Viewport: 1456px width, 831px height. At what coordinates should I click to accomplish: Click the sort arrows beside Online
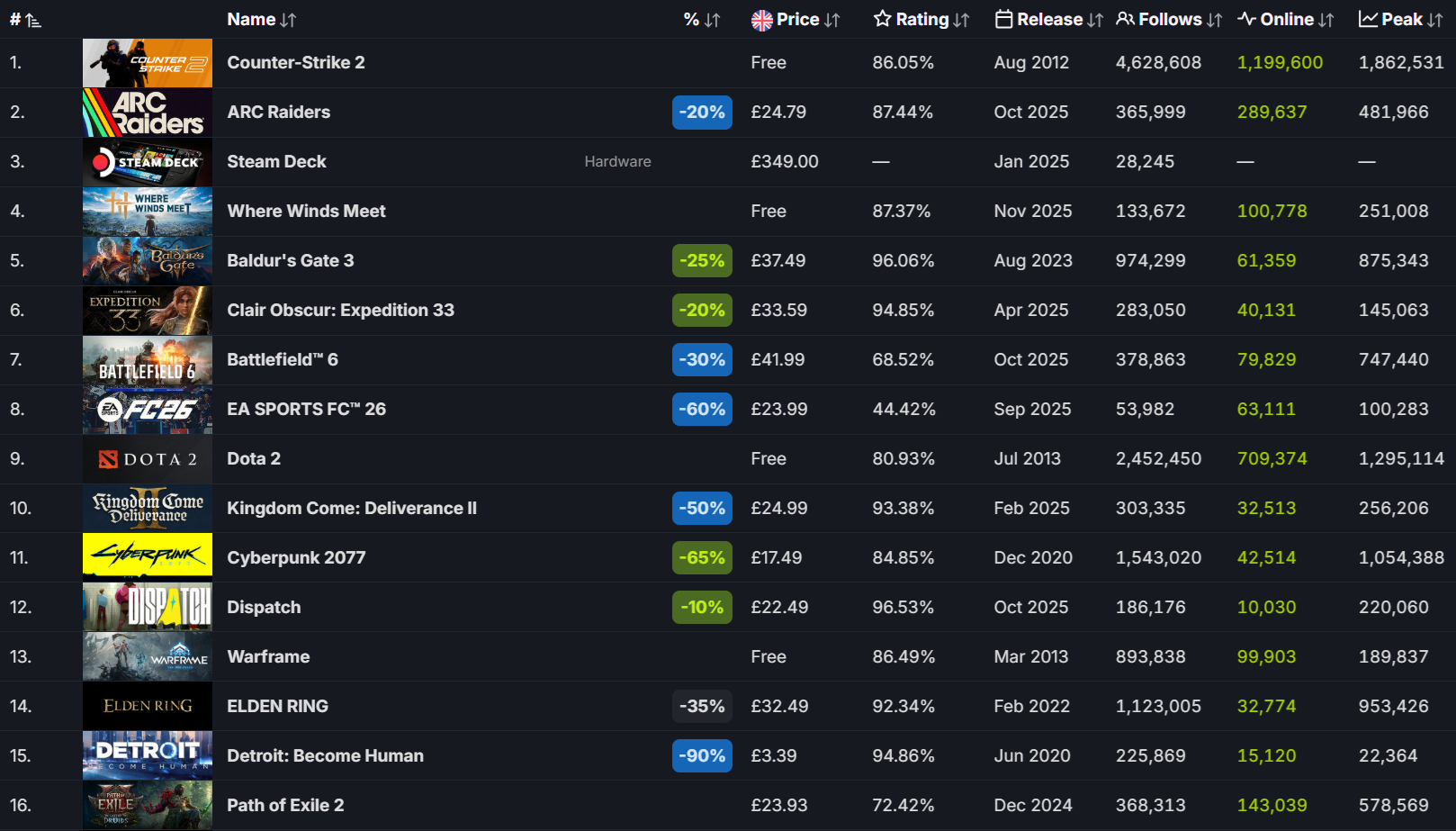1326,20
